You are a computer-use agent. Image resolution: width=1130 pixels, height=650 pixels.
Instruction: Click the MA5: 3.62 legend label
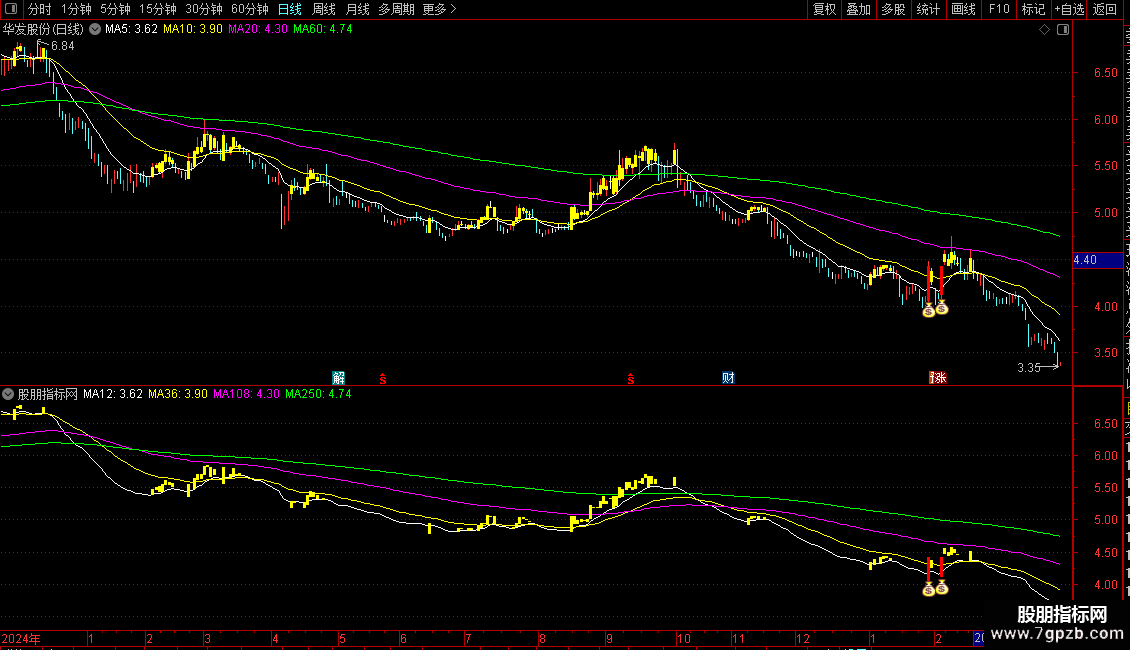[x=131, y=30]
